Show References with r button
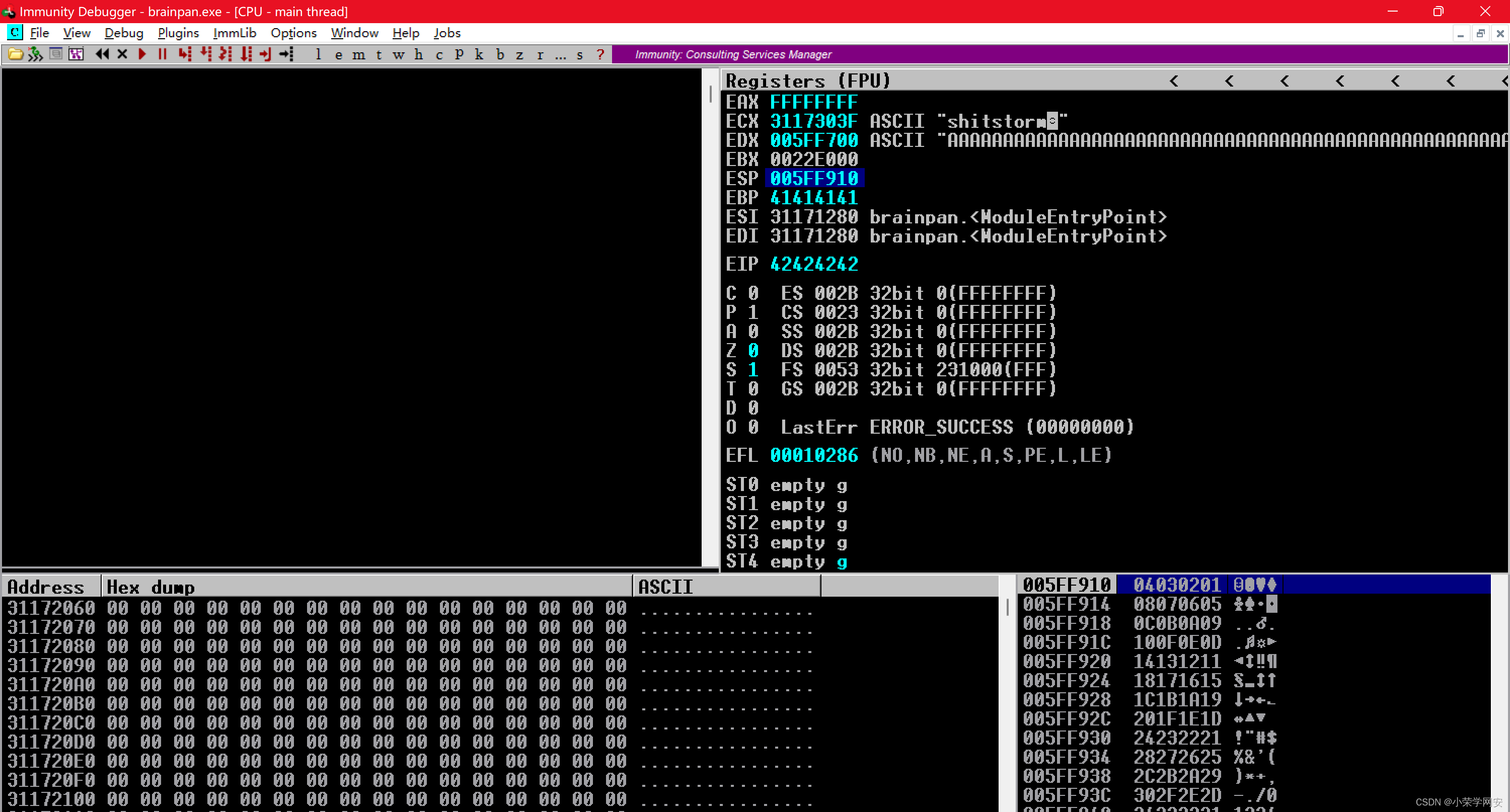The image size is (1510, 812). [540, 54]
